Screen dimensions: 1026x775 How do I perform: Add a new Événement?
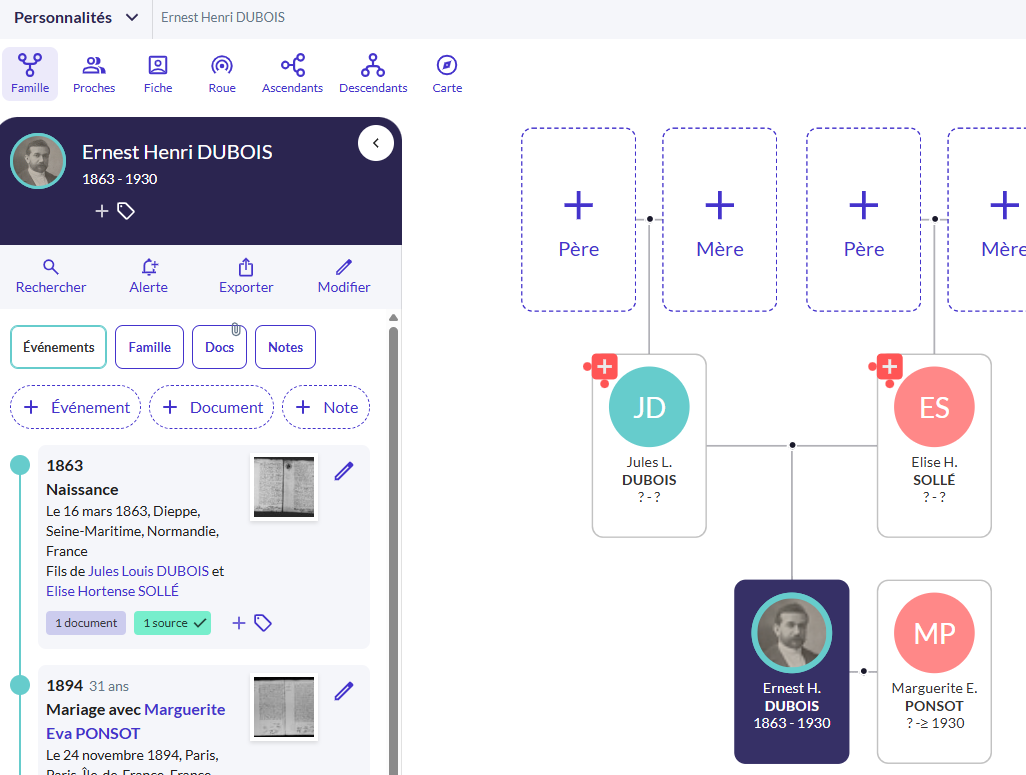pyautogui.click(x=76, y=407)
